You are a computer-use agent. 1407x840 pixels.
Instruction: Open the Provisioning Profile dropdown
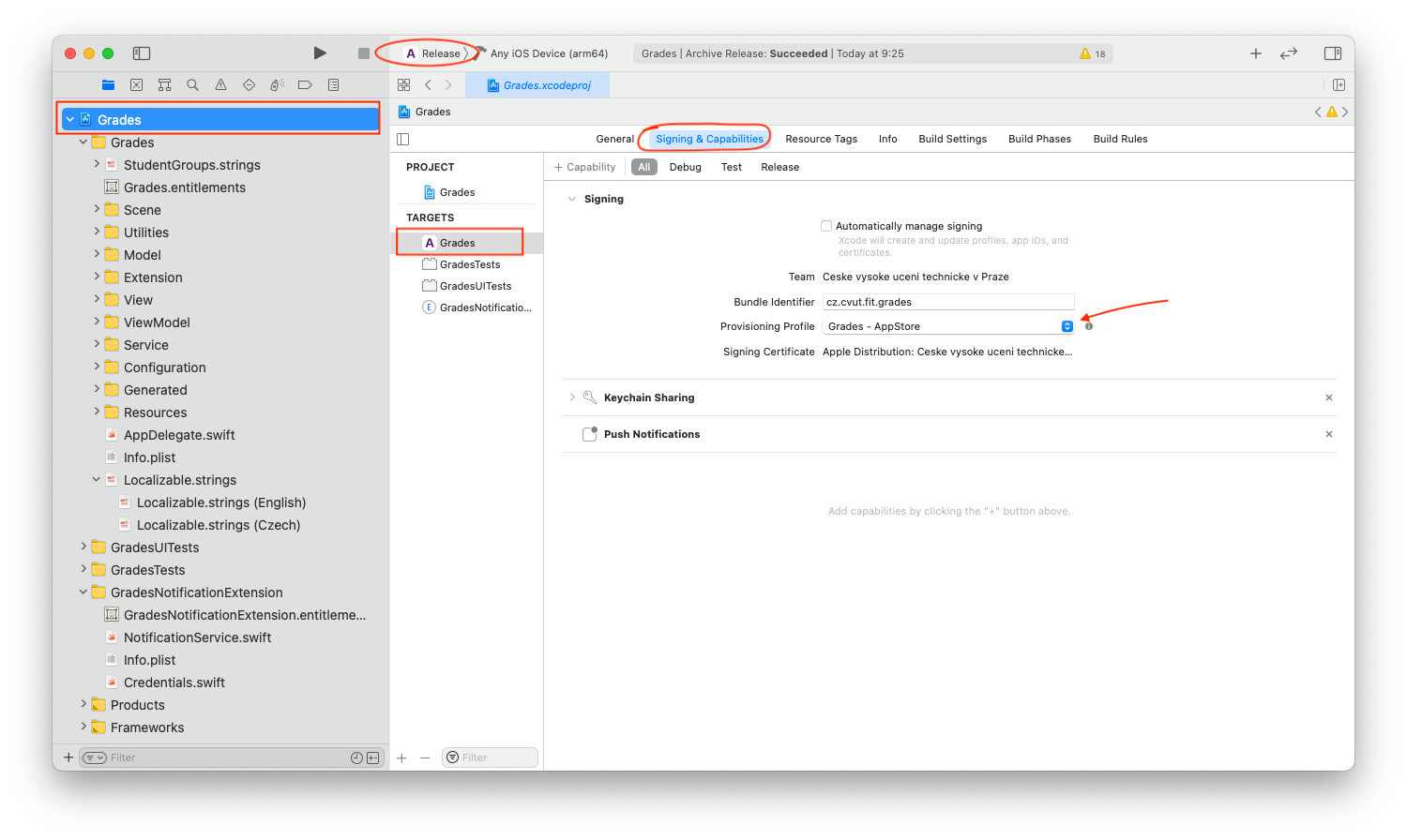pos(948,326)
